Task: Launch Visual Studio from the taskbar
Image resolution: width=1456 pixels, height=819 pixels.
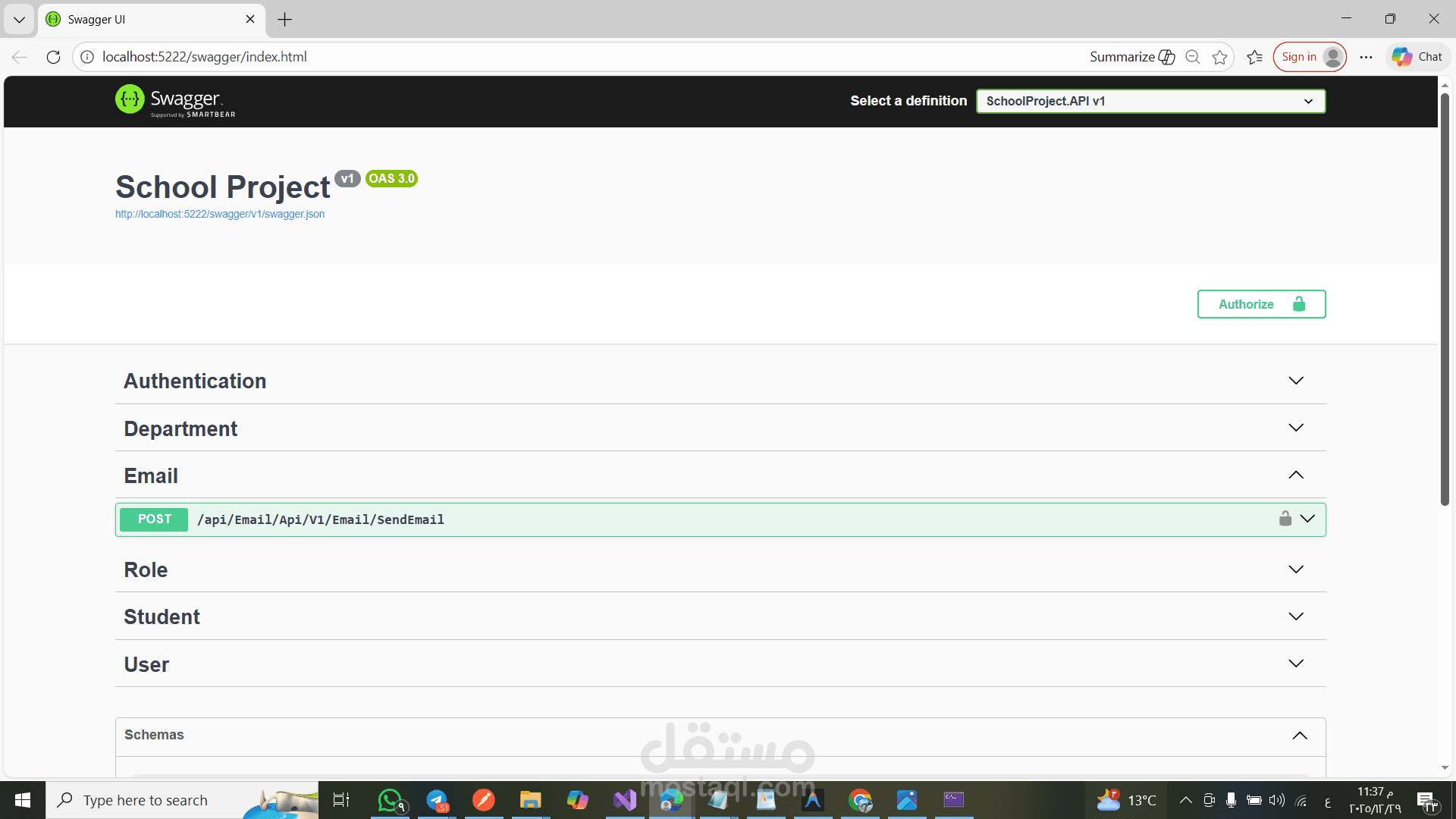Action: (x=624, y=800)
